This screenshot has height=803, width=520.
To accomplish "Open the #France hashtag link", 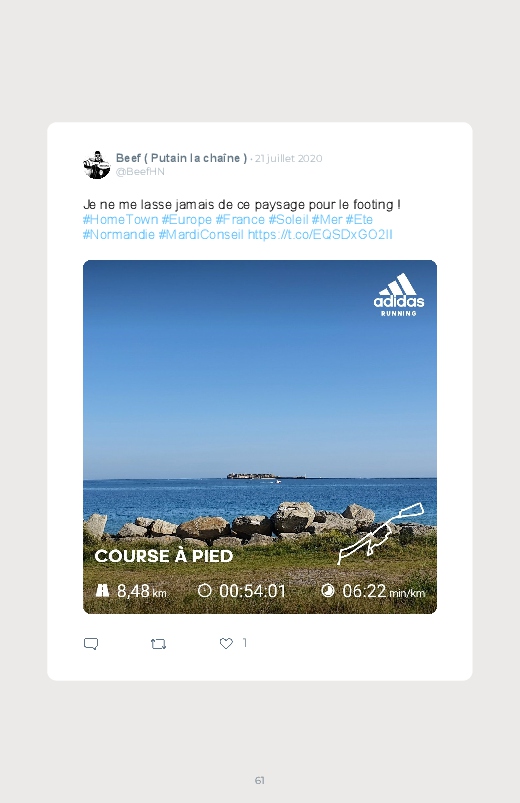I will (x=240, y=220).
